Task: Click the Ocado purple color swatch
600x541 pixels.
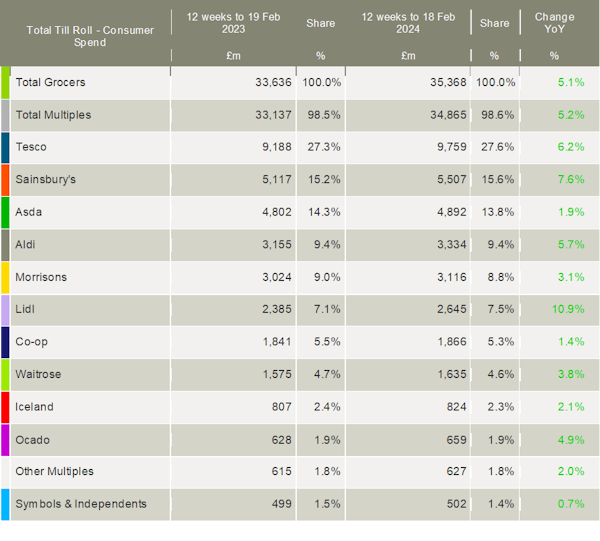Action: pos(5,440)
